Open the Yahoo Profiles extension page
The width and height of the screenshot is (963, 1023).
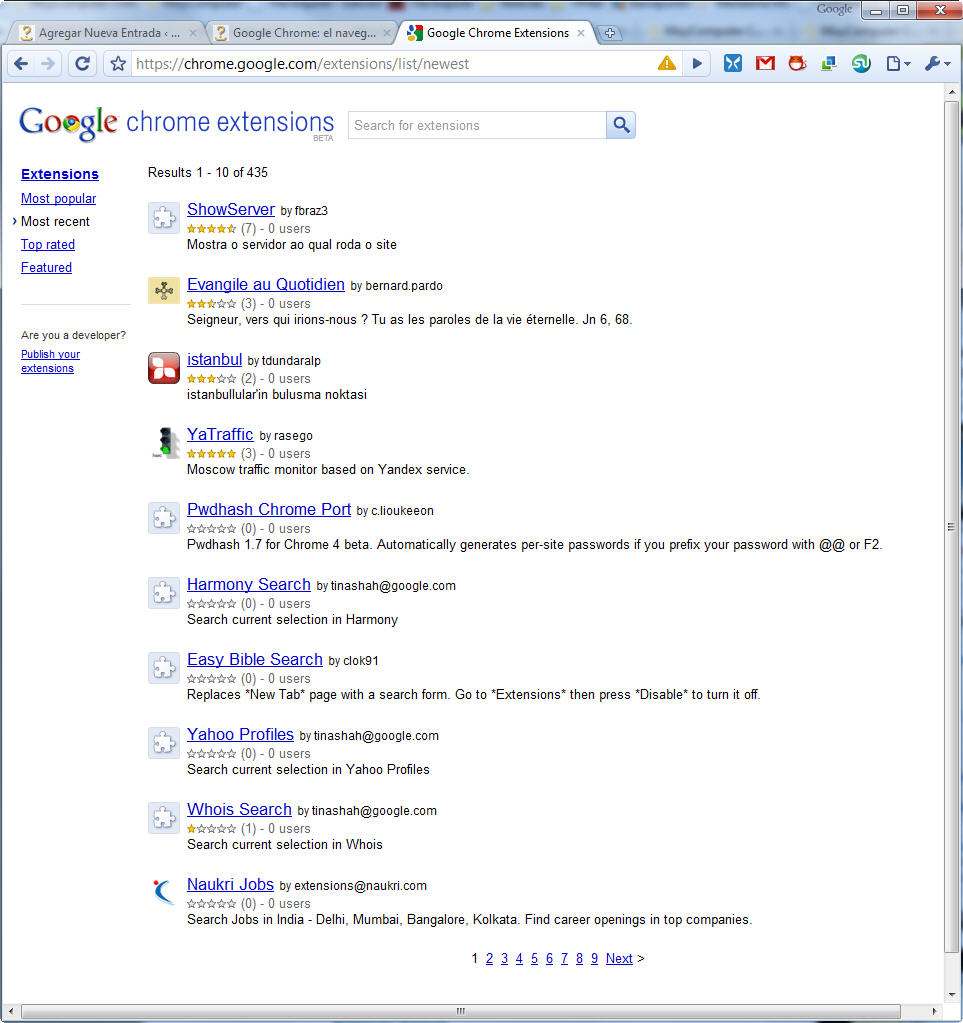(x=240, y=735)
